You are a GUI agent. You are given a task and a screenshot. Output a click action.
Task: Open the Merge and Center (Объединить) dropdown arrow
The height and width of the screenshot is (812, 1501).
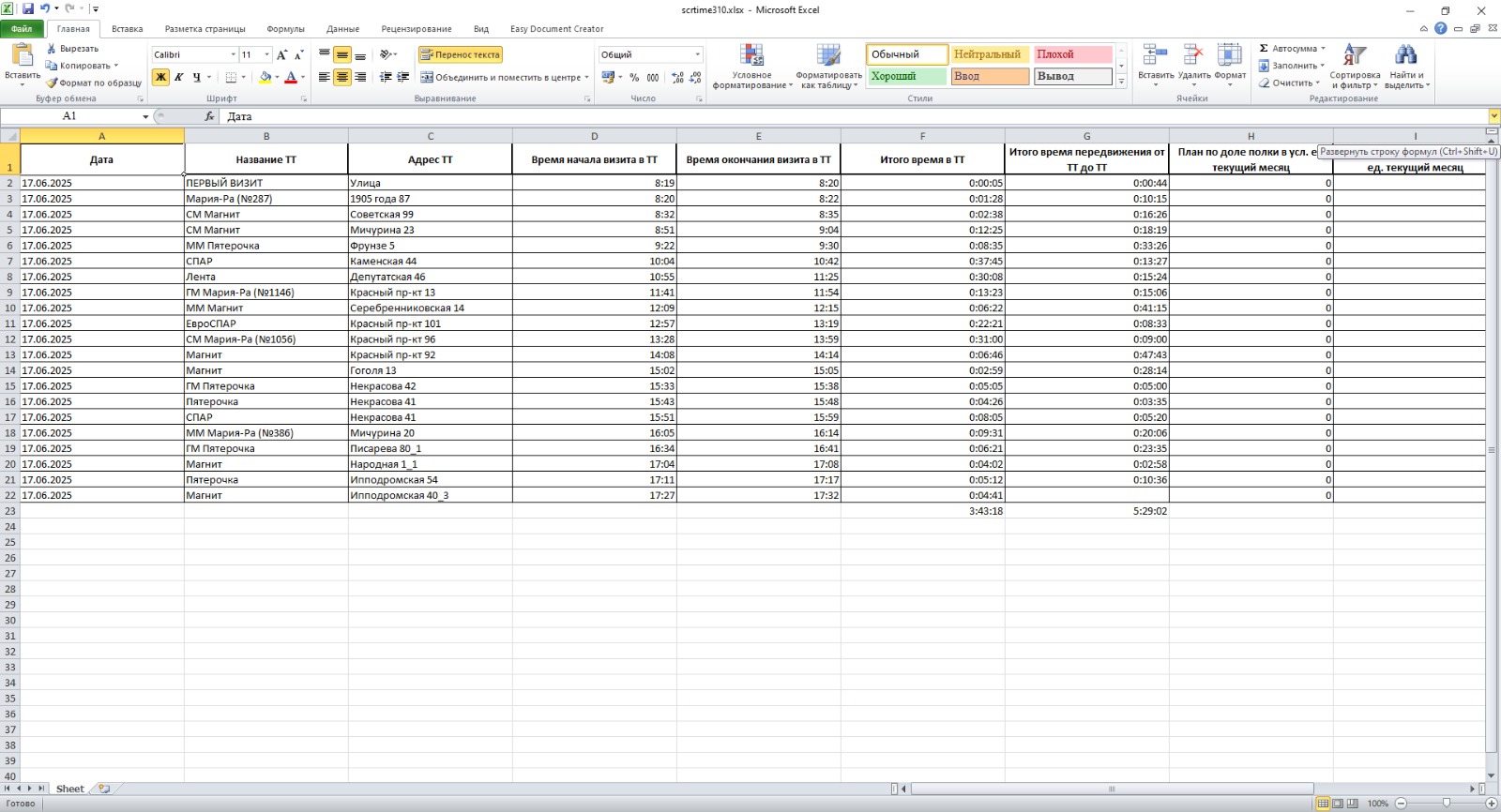(587, 78)
